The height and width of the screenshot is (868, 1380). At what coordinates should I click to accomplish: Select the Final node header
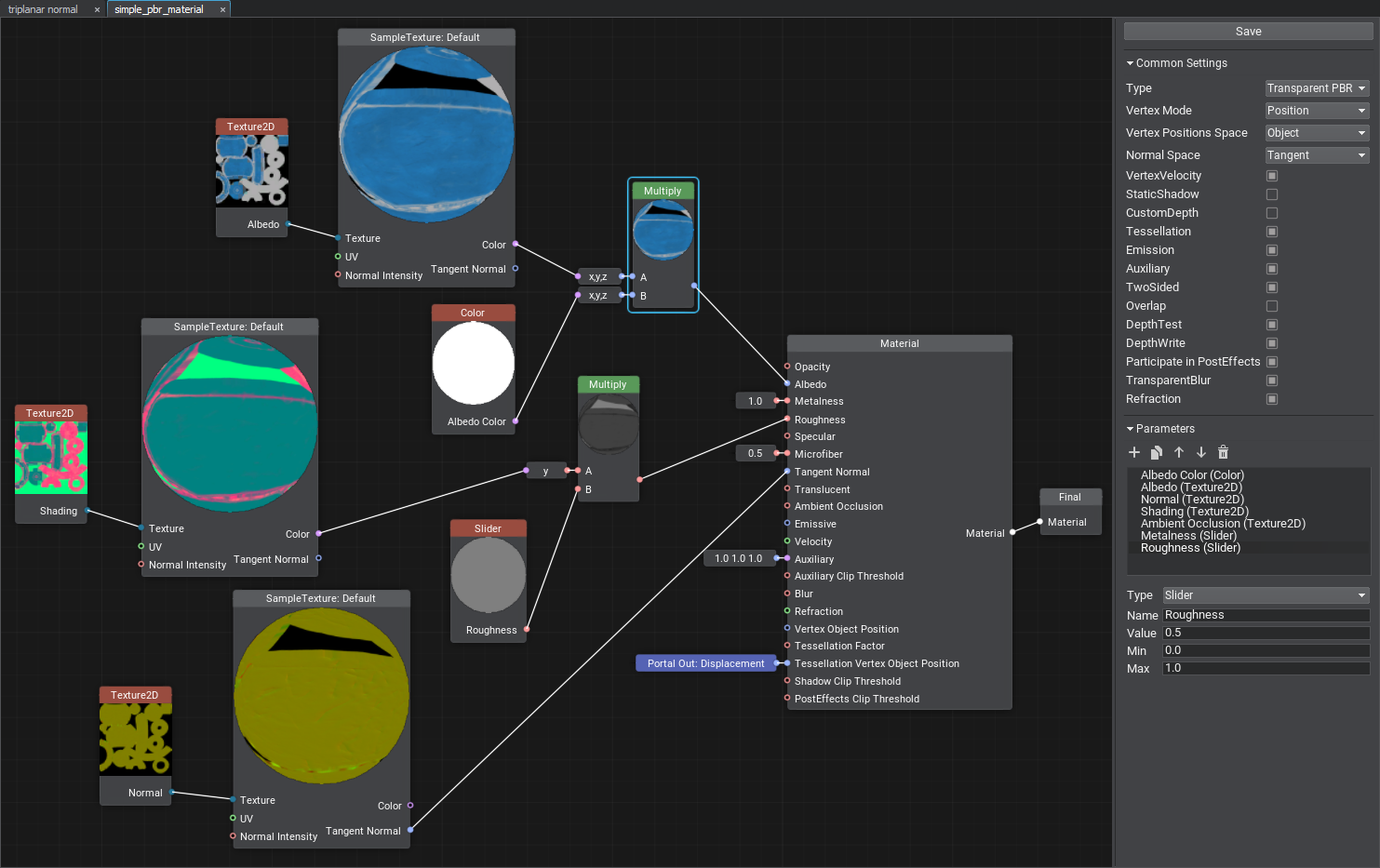coord(1070,497)
